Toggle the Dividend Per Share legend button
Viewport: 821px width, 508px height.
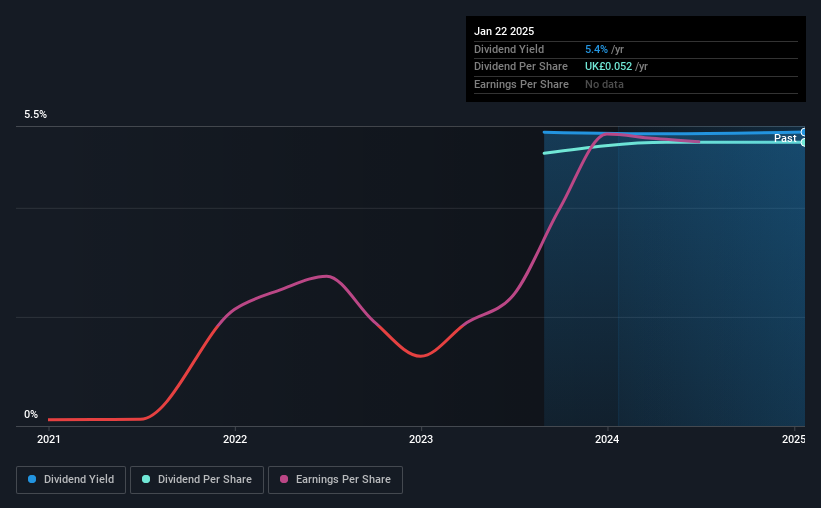click(197, 480)
